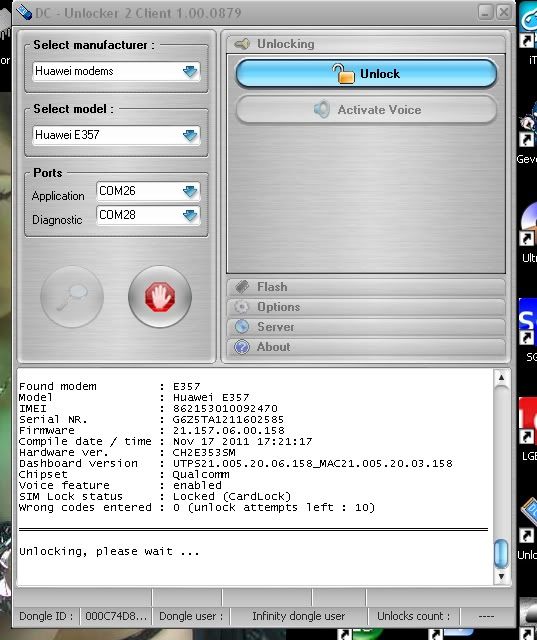Click the Chipset Qualcomm value
Image resolution: width=537 pixels, height=640 pixels.
point(201,474)
